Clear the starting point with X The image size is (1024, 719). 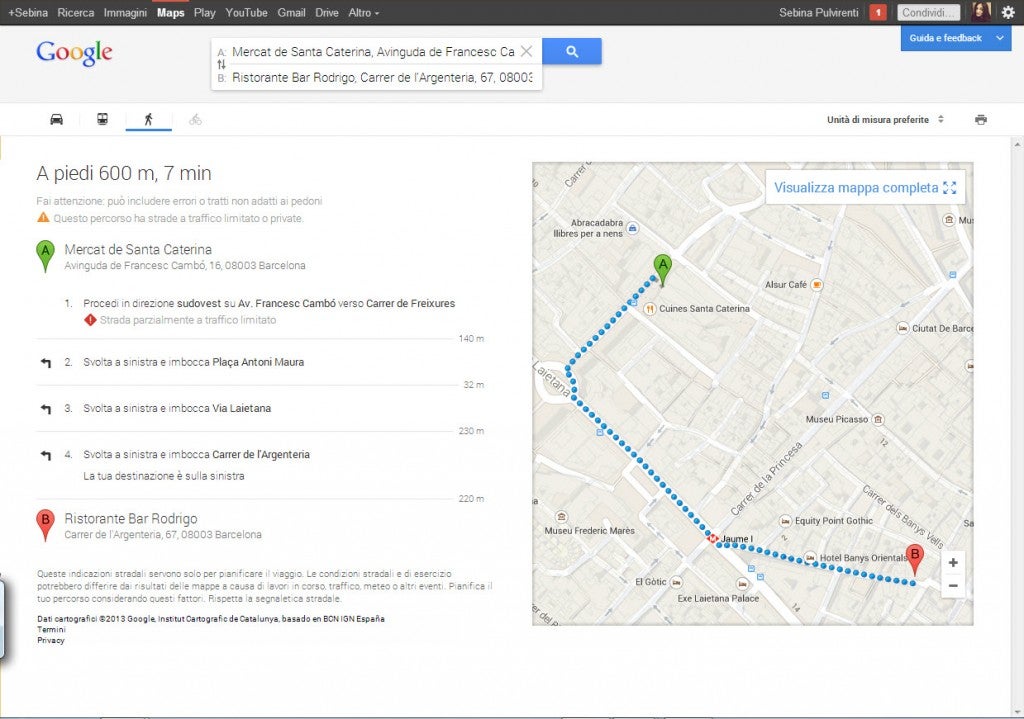click(526, 51)
